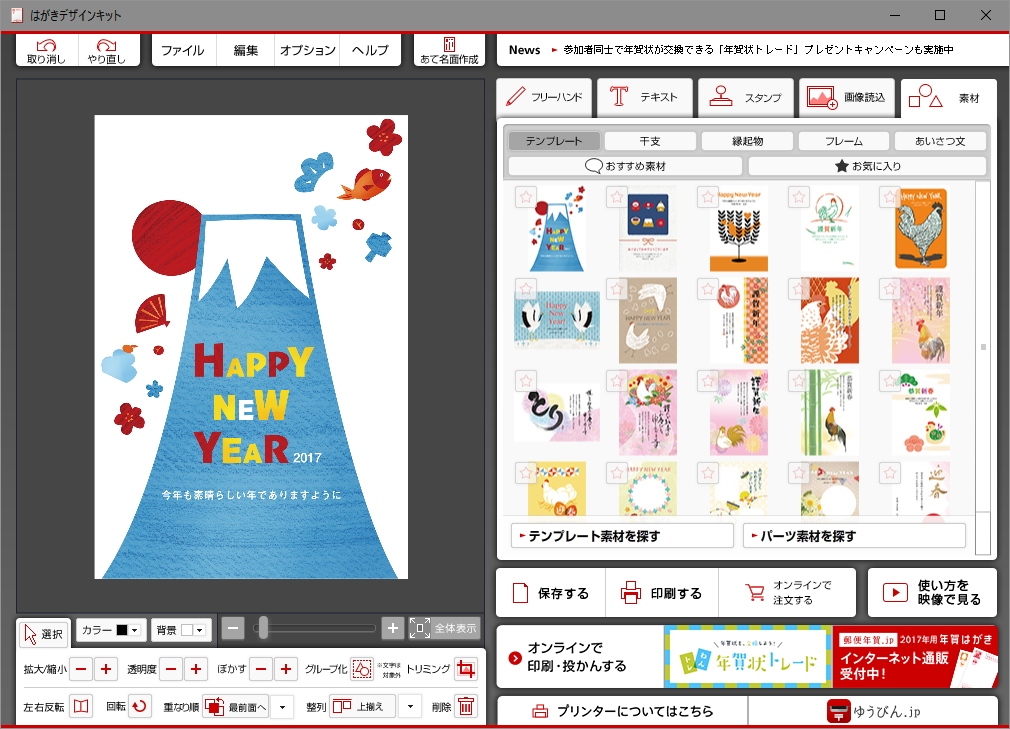Favorite the Mt. Fuji template star
This screenshot has width=1010, height=729.
526,196
